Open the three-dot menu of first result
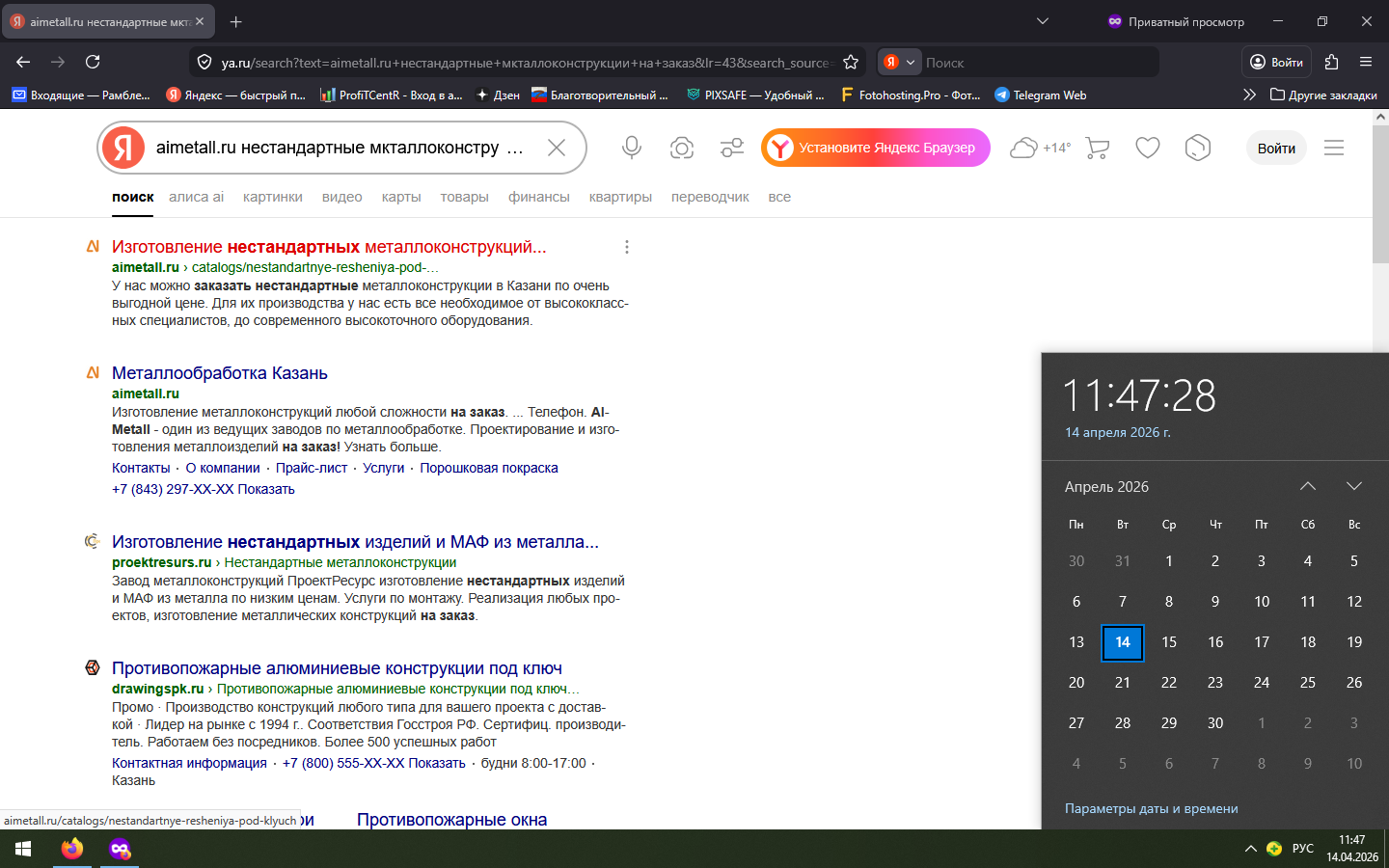This screenshot has height=868, width=1389. coord(627,247)
